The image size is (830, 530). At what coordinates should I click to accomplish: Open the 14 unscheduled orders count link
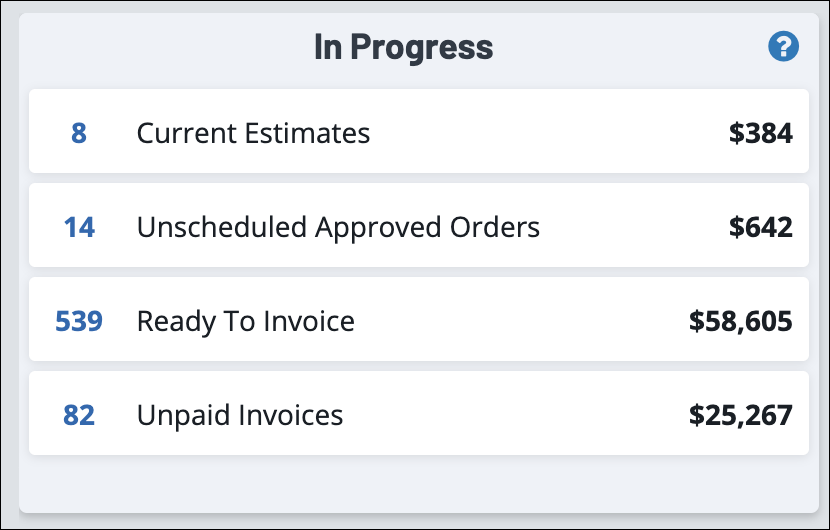pos(79,227)
